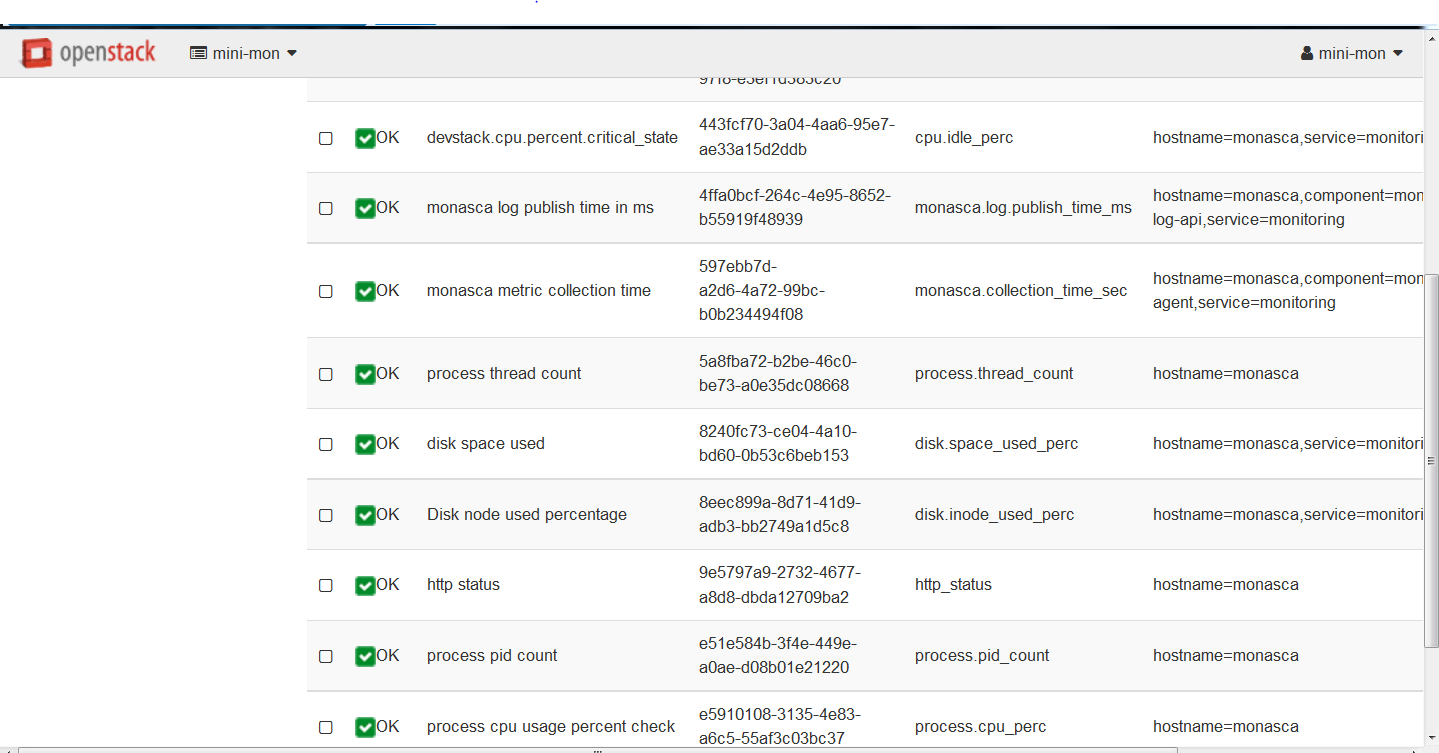1439x753 pixels.
Task: Open the mini-mon project dropdown
Action: [x=244, y=53]
